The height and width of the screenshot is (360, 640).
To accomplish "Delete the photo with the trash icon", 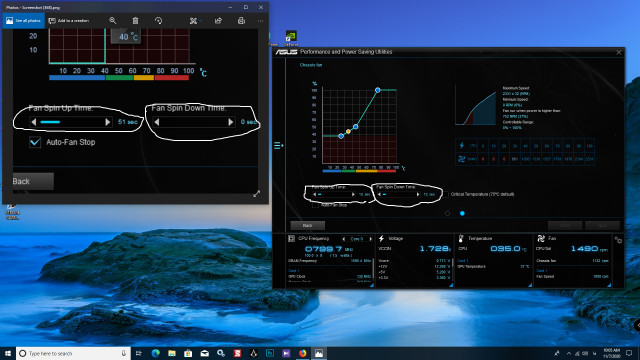I will pos(136,21).
